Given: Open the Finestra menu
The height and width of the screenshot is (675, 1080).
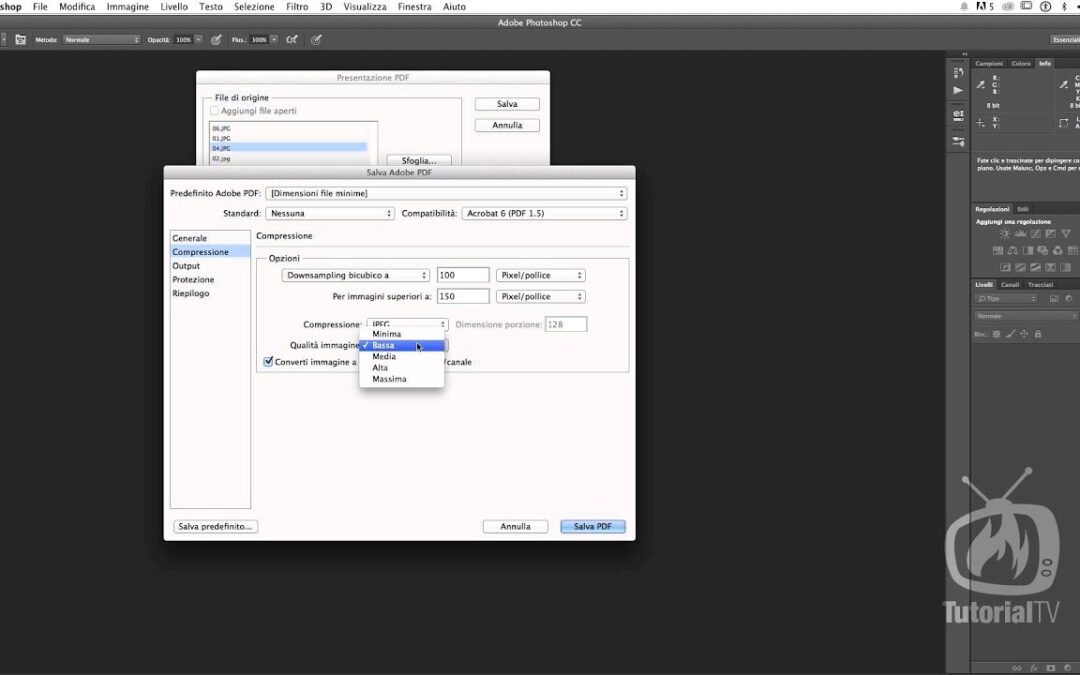Looking at the screenshot, I should click(x=415, y=6).
